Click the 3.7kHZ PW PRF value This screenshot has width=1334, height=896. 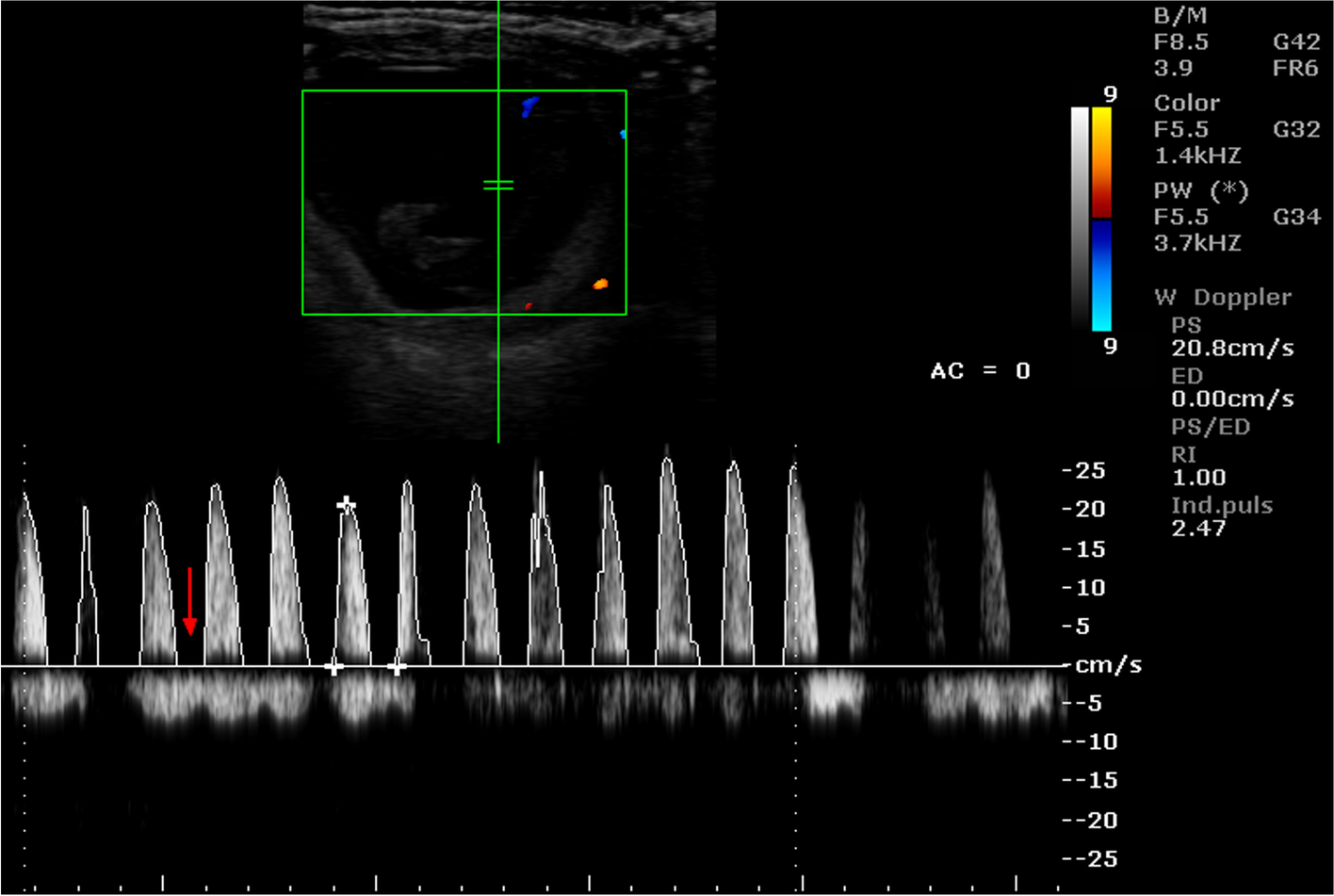(x=1197, y=243)
